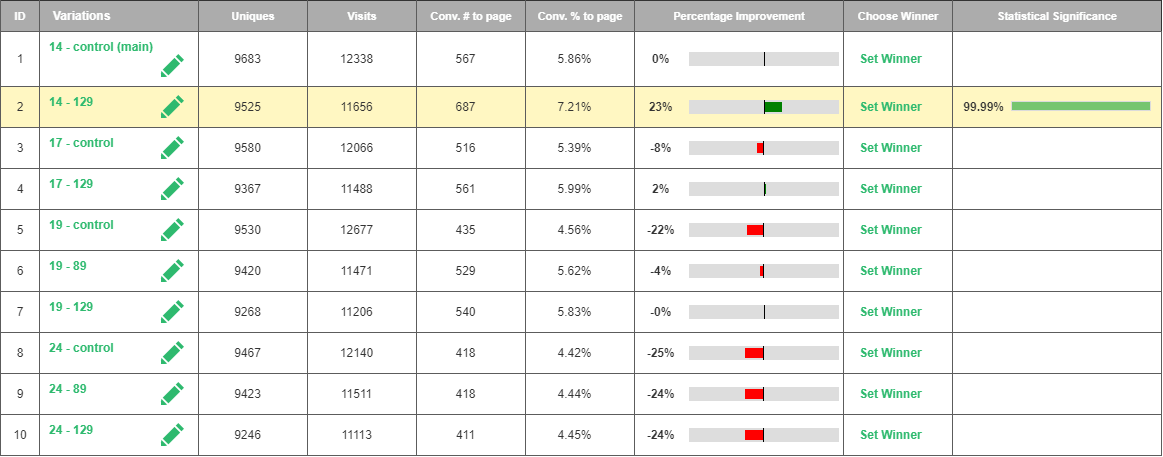The width and height of the screenshot is (1163, 457).
Task: Click the pencil icon beside 17 - control
Action: click(172, 148)
